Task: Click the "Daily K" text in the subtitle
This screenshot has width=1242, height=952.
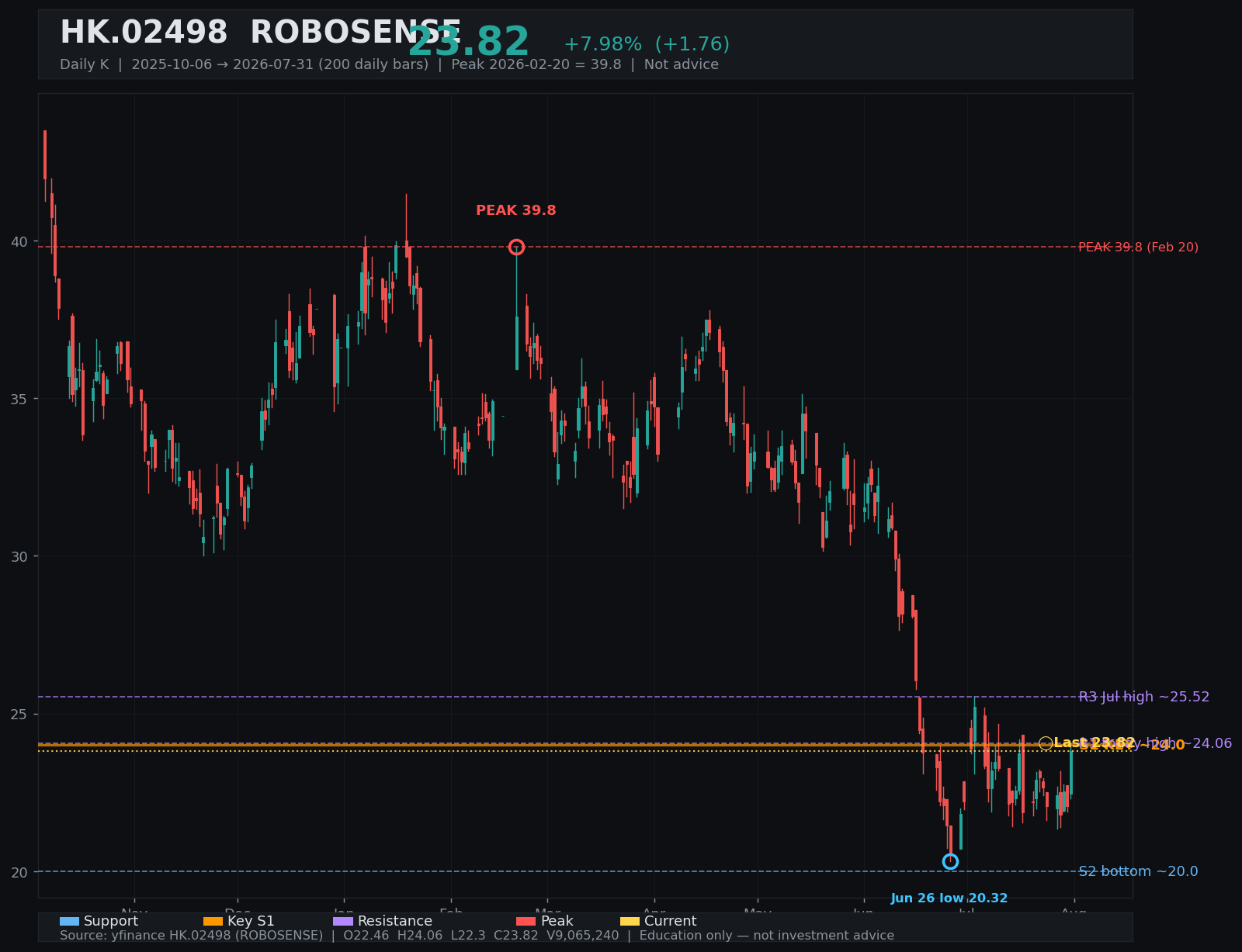Action: point(85,65)
